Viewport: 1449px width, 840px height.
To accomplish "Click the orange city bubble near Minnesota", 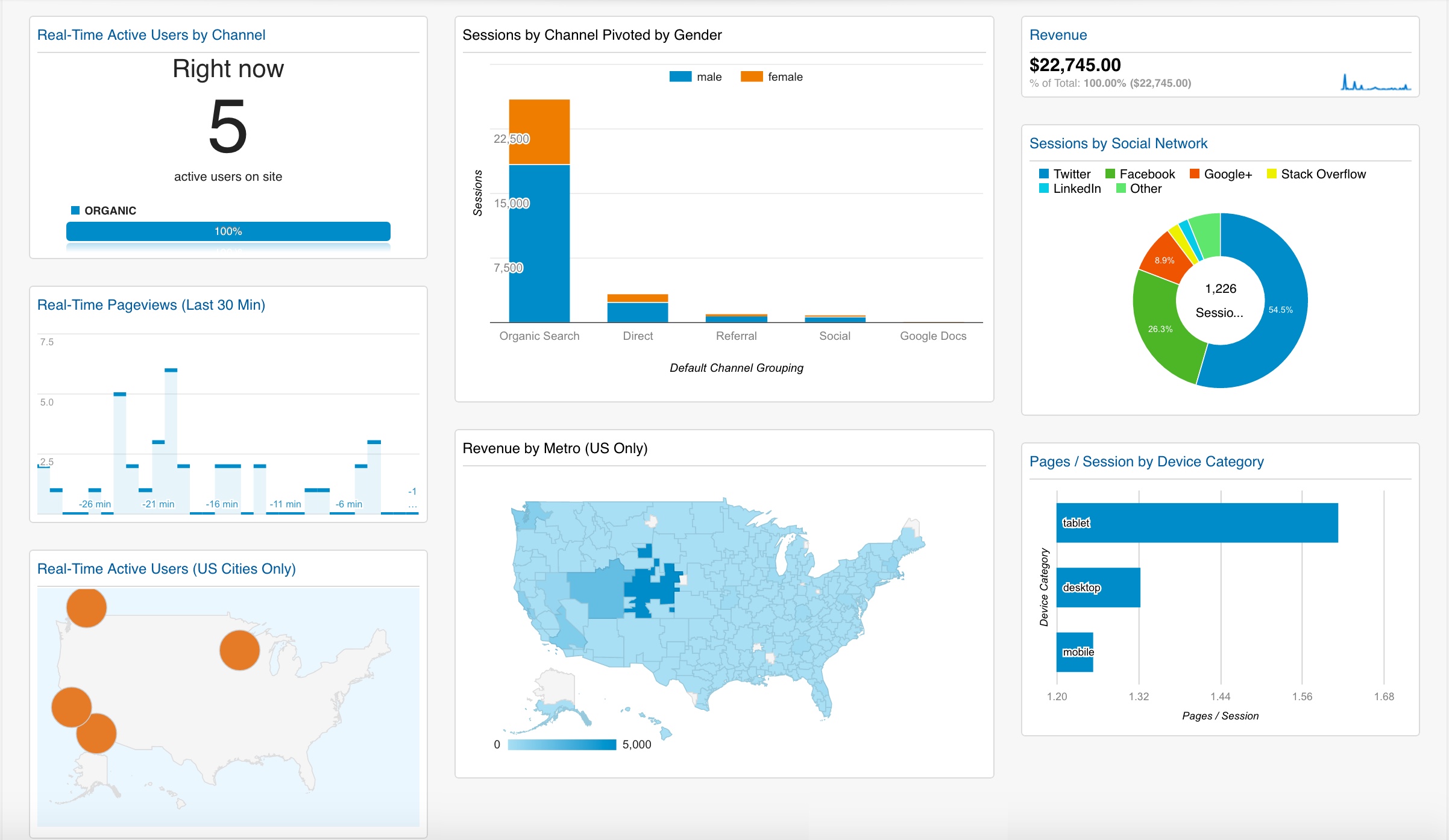I will pos(239,650).
